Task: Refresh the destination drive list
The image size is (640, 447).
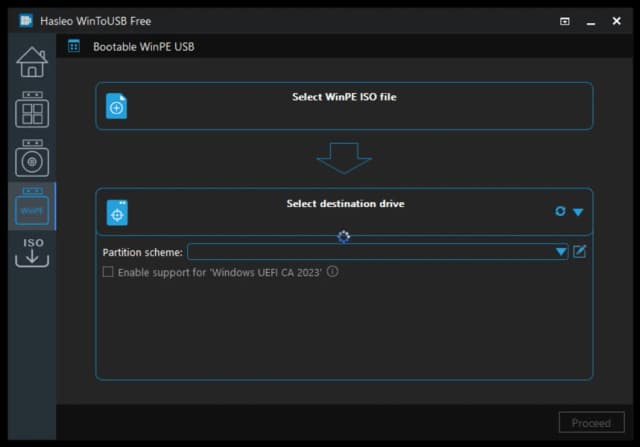Action: pos(560,211)
